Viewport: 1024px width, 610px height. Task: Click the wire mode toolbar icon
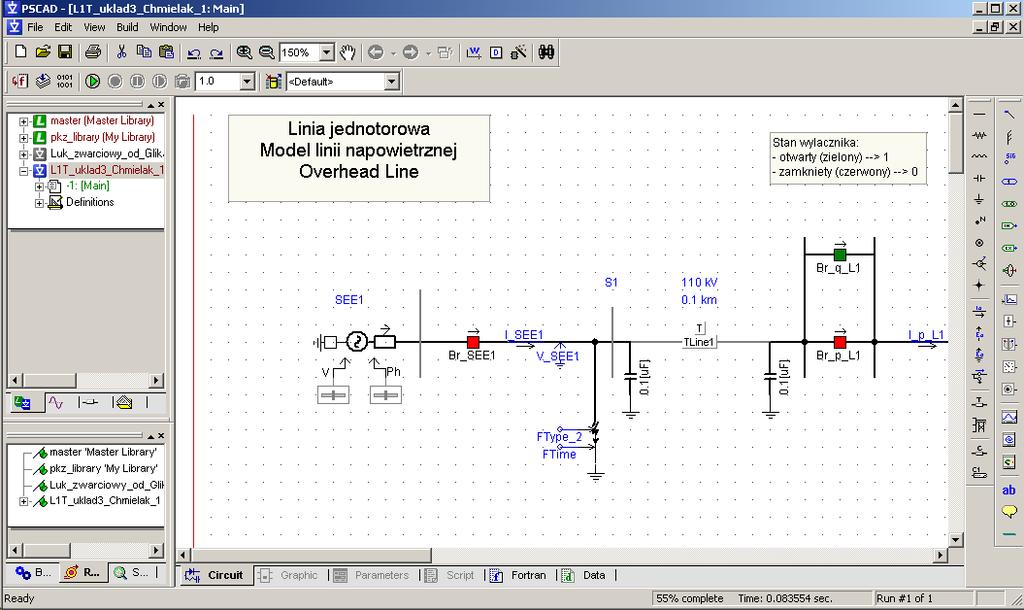[x=474, y=52]
